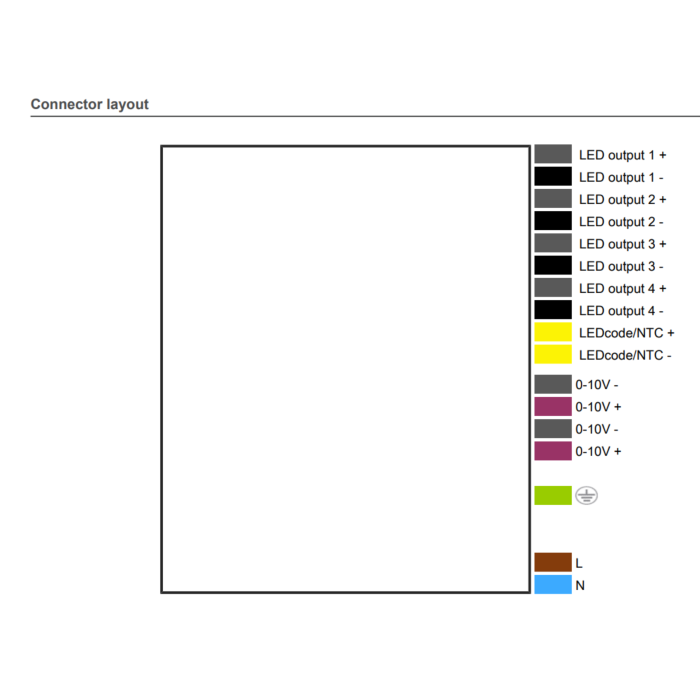Click the gray 0-10V - swatch just below the yellow swatches
The width and height of the screenshot is (700, 700).
(x=553, y=384)
